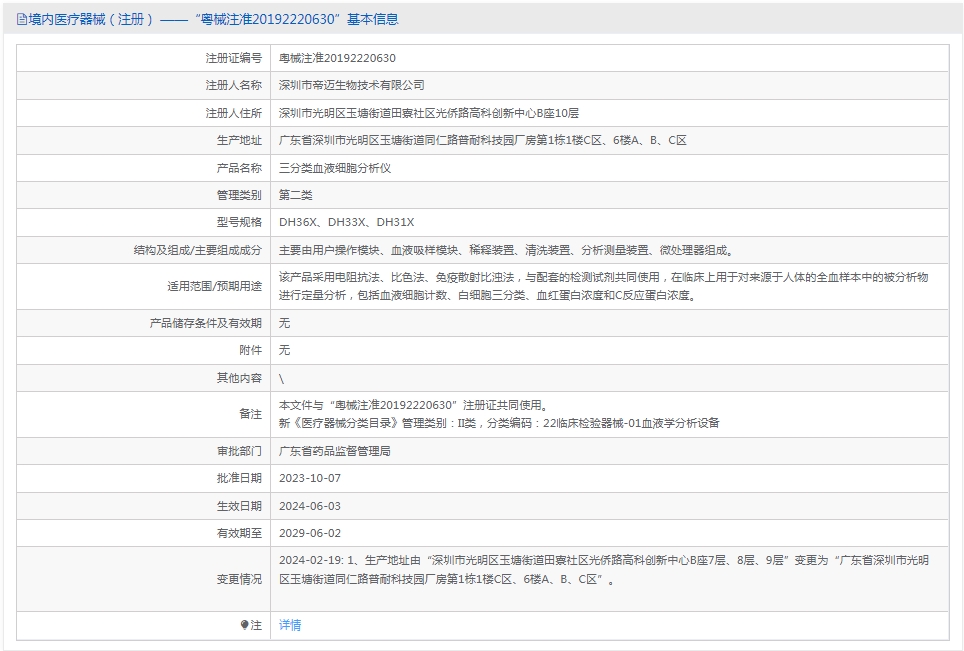This screenshot has width=964, height=651.
Task: Select registrant address ending B座10层
Action: 429,113
